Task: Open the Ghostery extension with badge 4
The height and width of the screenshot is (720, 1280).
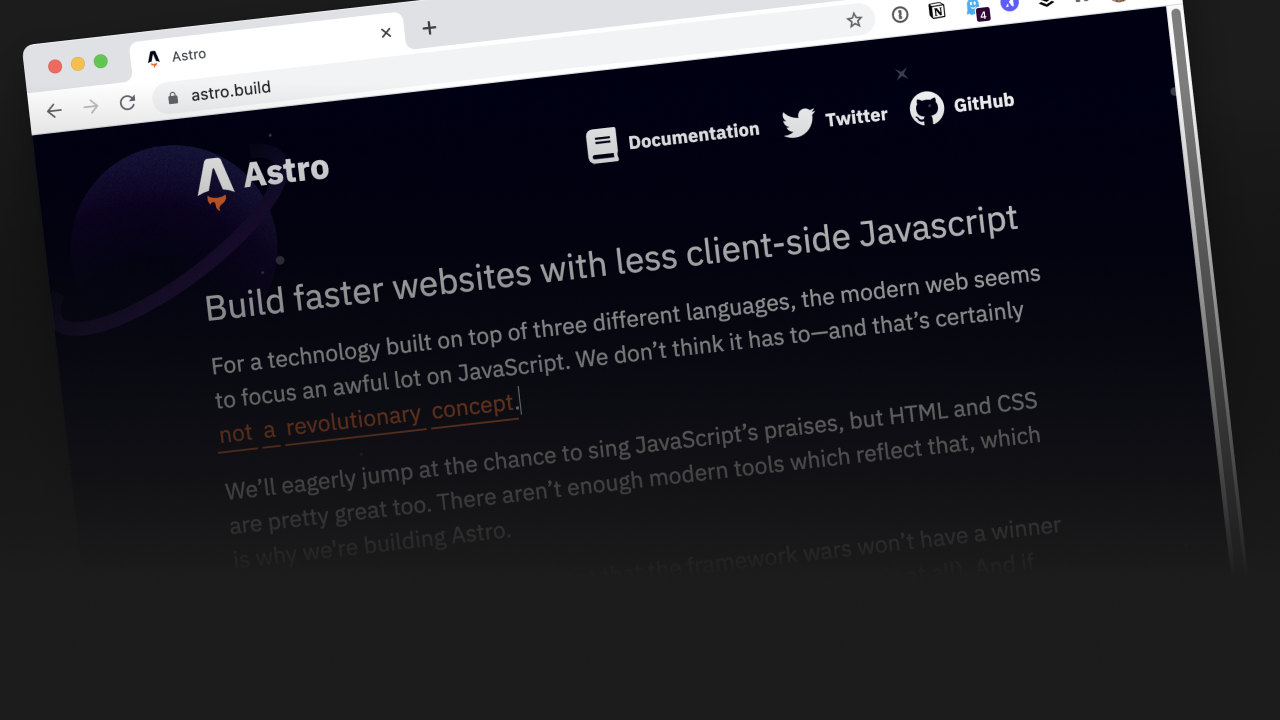Action: (976, 9)
